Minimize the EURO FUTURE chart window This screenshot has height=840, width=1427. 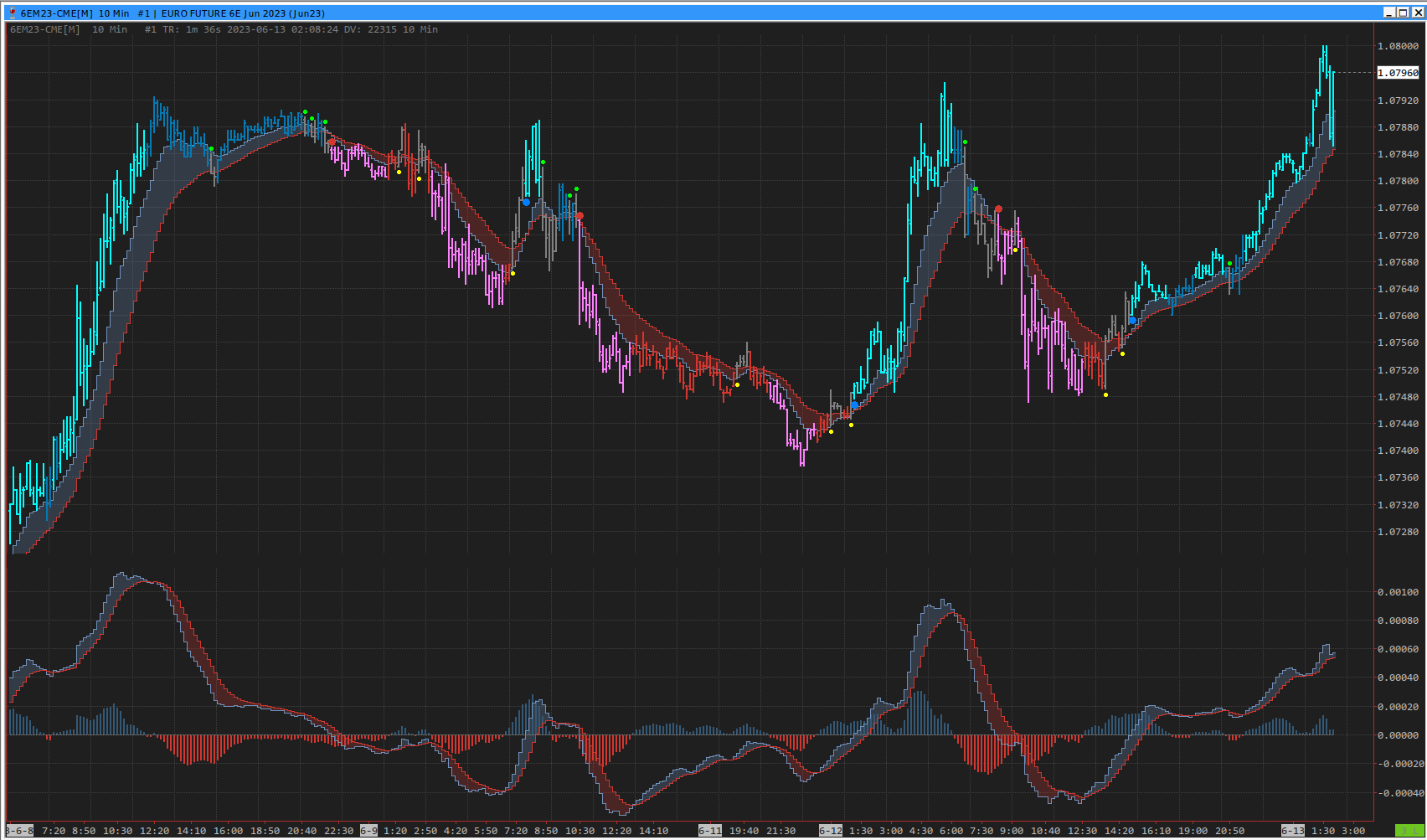(x=1389, y=13)
